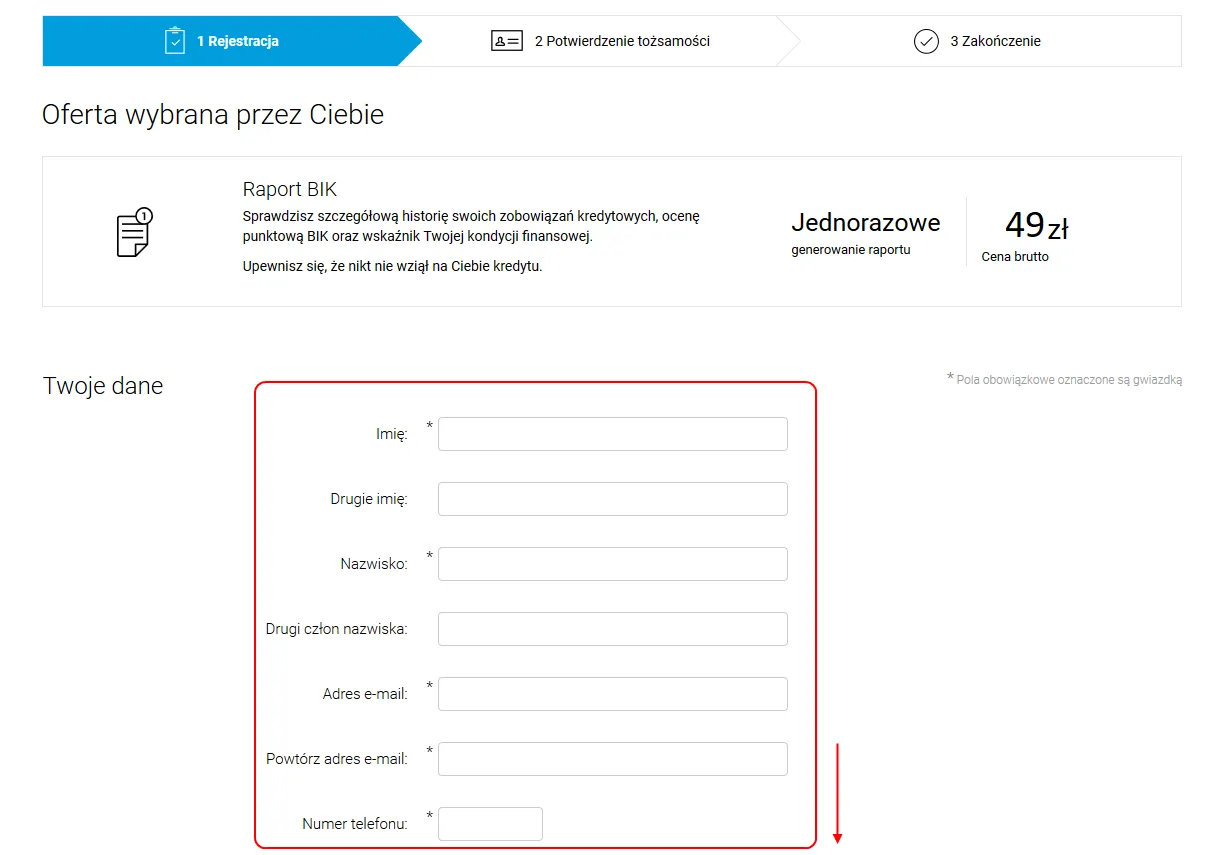Switch to "2 Potwierdzenie tożsamości" step
The image size is (1216, 855).
tap(620, 41)
